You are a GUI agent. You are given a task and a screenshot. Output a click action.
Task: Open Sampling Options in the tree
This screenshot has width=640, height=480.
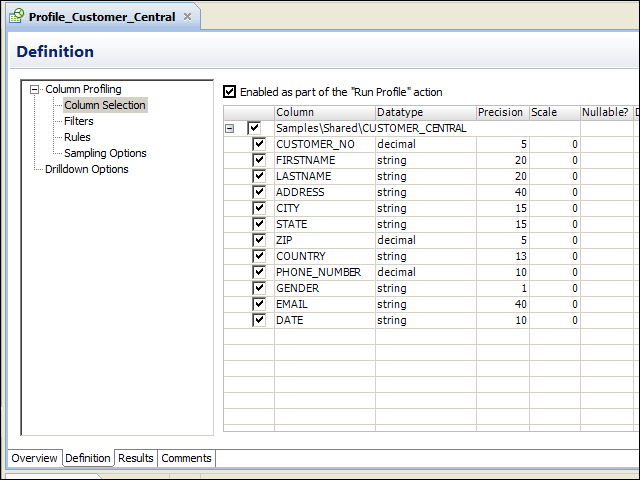105,153
